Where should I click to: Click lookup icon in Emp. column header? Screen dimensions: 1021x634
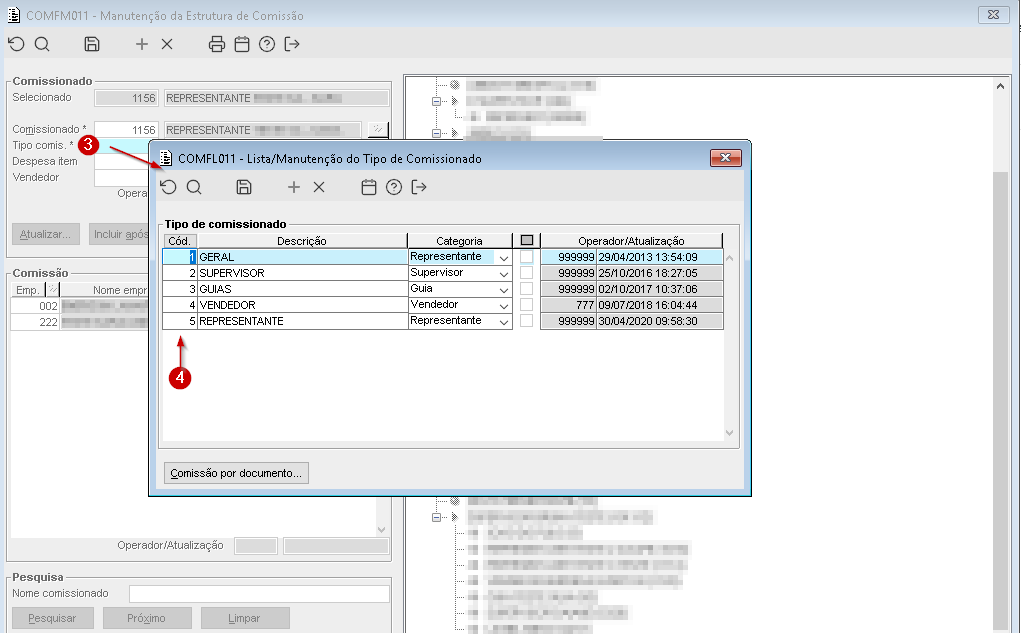[x=53, y=289]
